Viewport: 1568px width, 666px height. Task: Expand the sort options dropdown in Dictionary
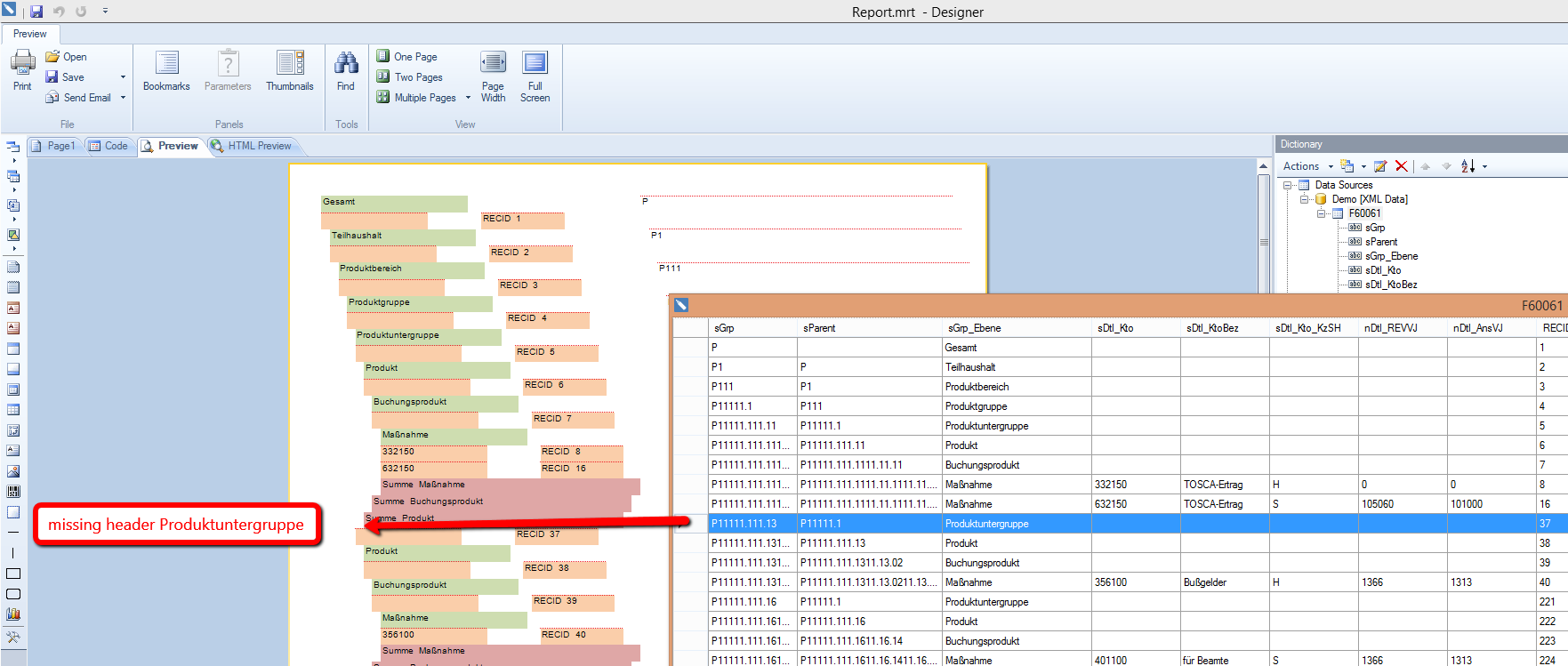pos(1484,166)
